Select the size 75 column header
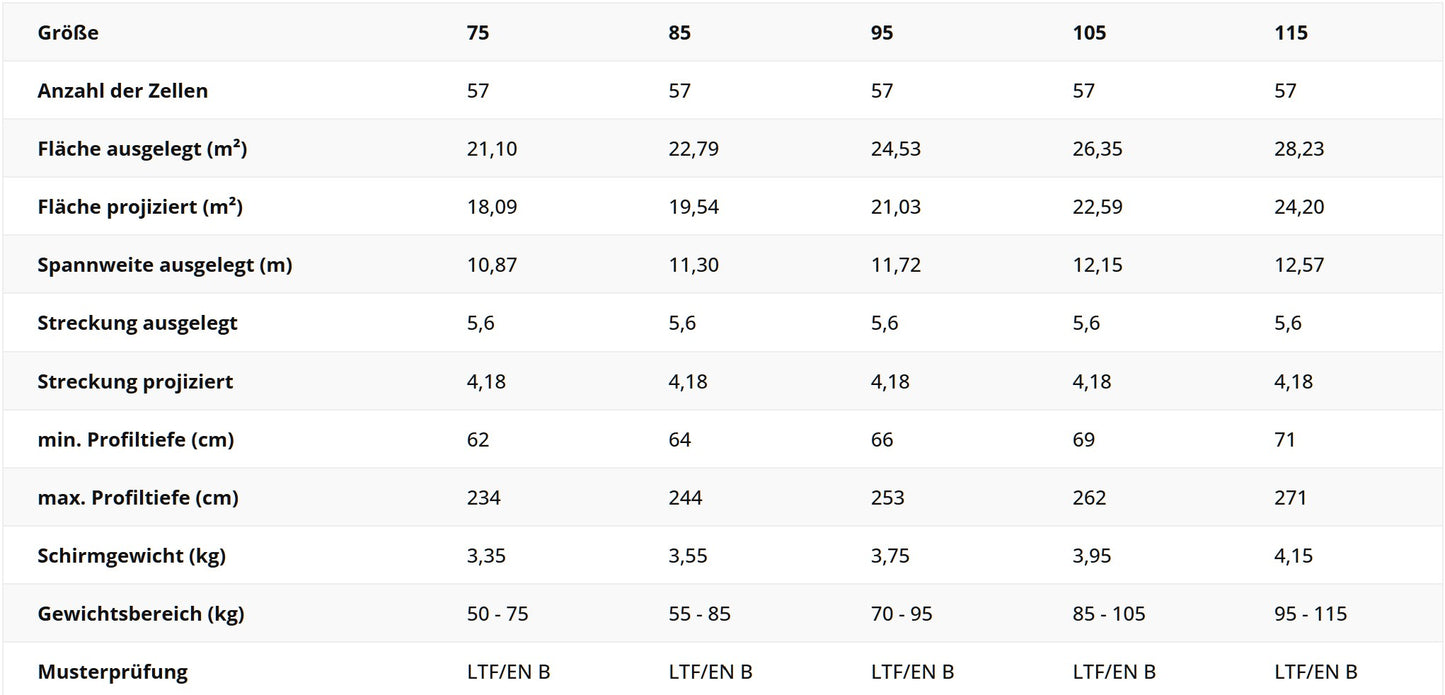 [478, 33]
